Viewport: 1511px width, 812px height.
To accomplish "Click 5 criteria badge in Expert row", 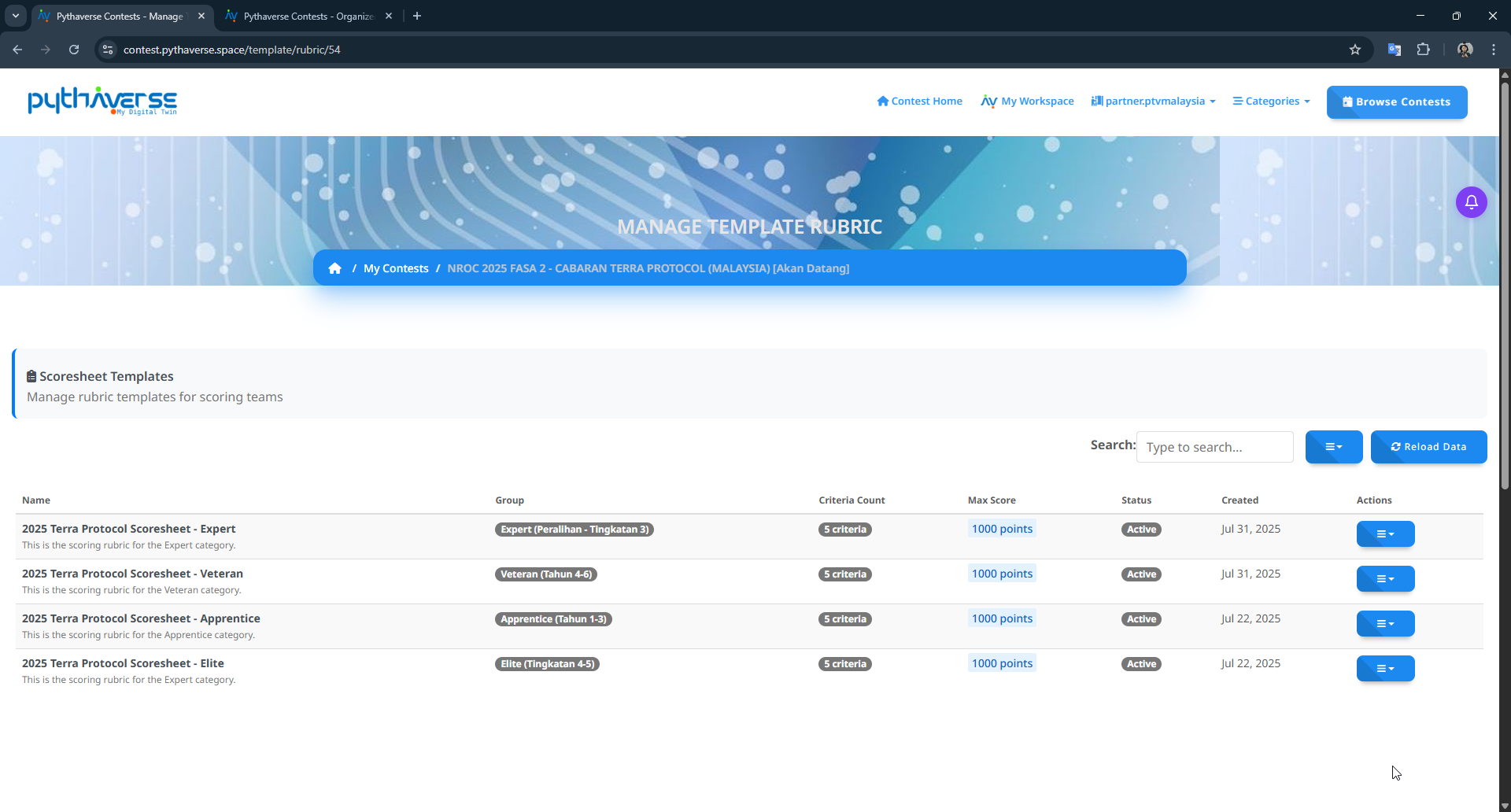I will (x=844, y=530).
